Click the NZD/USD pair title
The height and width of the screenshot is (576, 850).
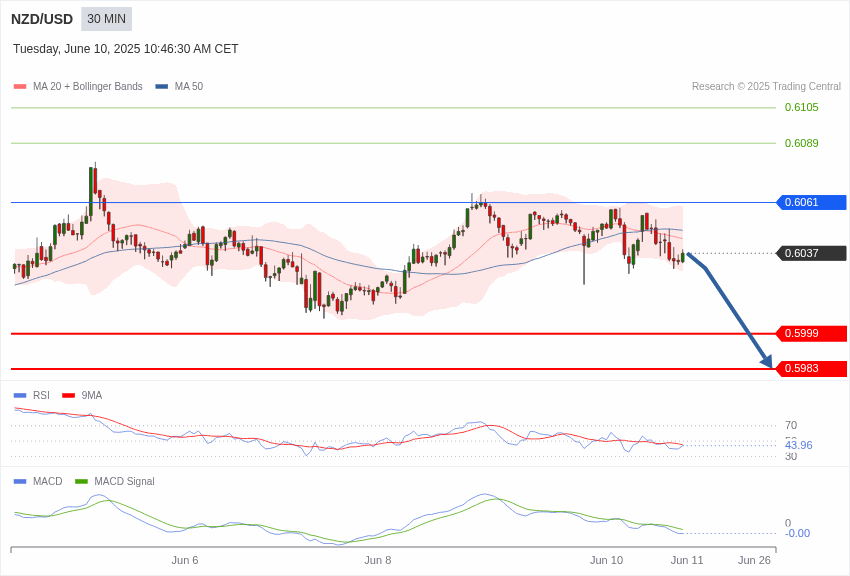(x=42, y=20)
